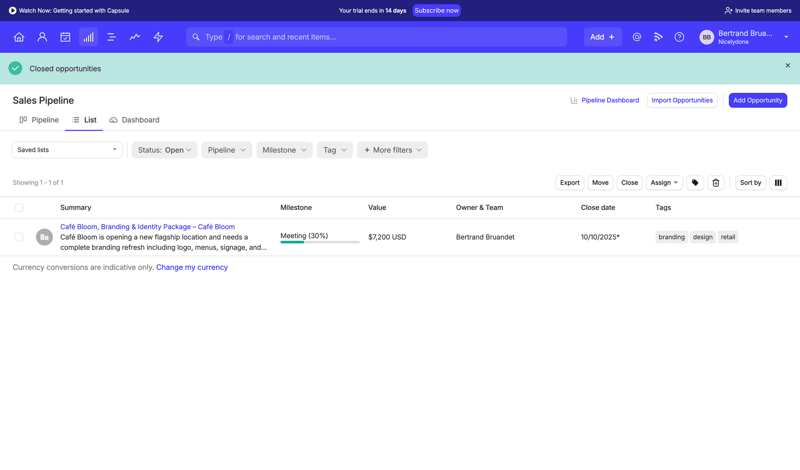Open the Status: Open filter dropdown
The image size is (800, 470).
click(x=164, y=150)
